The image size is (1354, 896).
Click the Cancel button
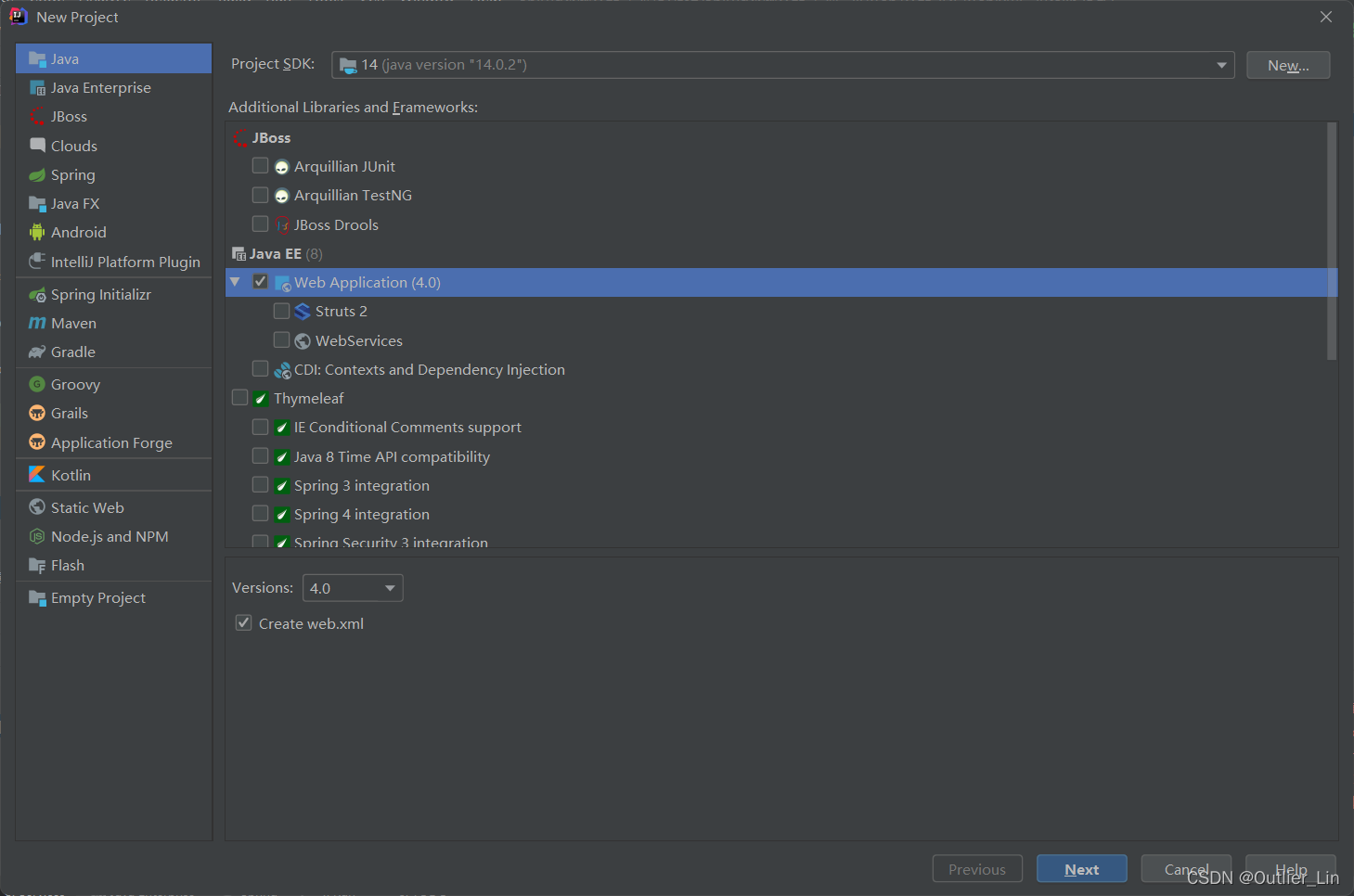1186,869
